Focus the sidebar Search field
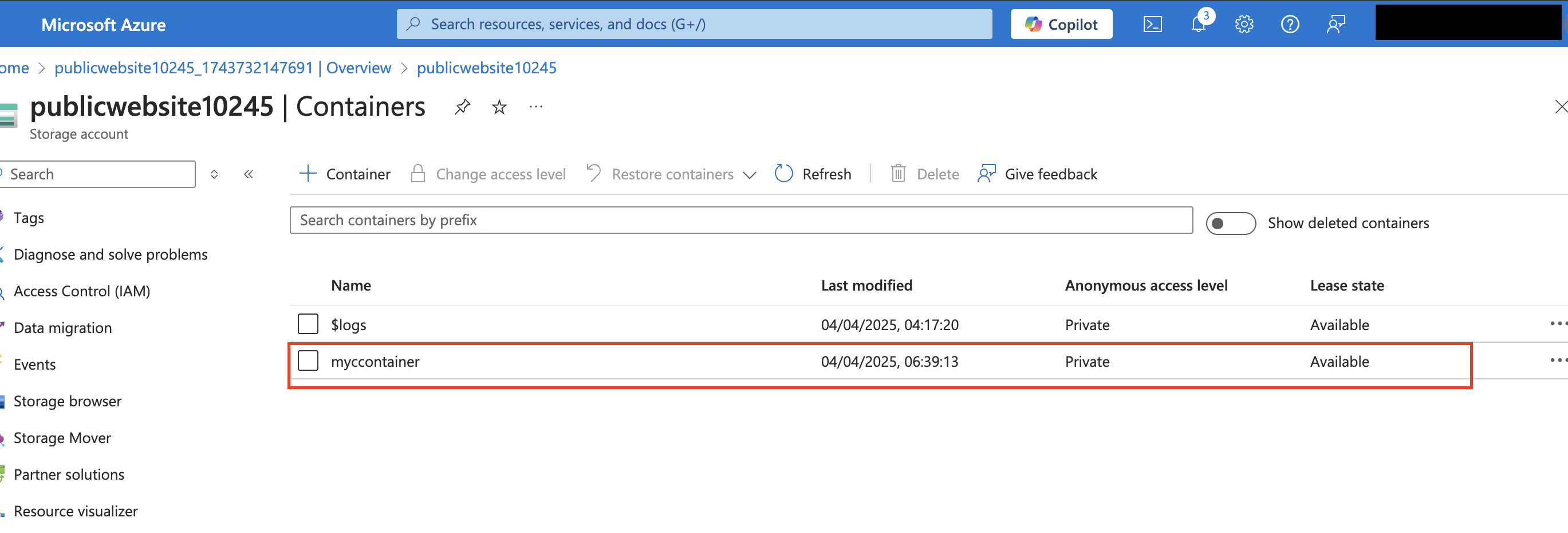This screenshot has height=533, width=1568. pyautogui.click(x=97, y=174)
